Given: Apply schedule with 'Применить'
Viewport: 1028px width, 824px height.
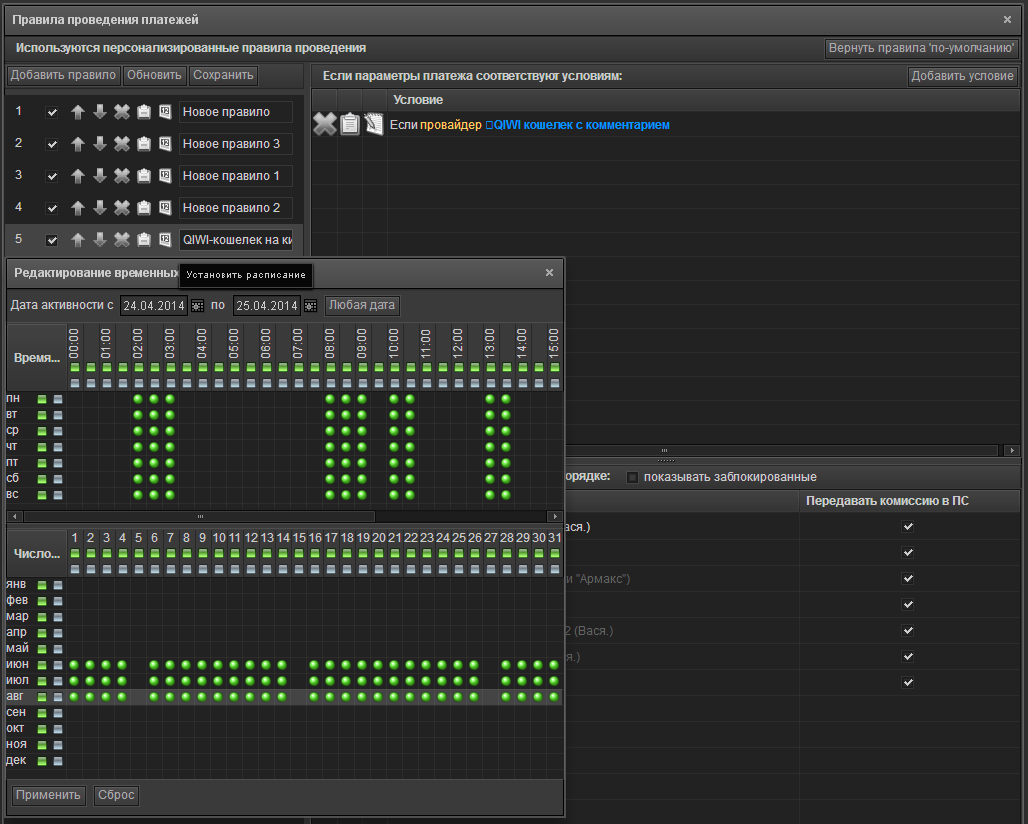Looking at the screenshot, I should (49, 795).
